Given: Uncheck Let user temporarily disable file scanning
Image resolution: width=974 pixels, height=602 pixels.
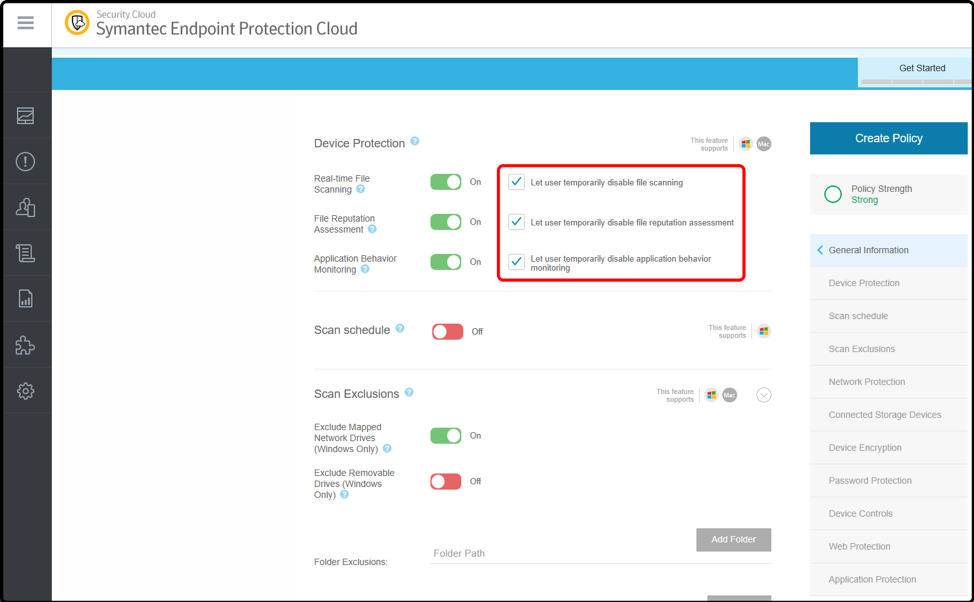Looking at the screenshot, I should (516, 182).
